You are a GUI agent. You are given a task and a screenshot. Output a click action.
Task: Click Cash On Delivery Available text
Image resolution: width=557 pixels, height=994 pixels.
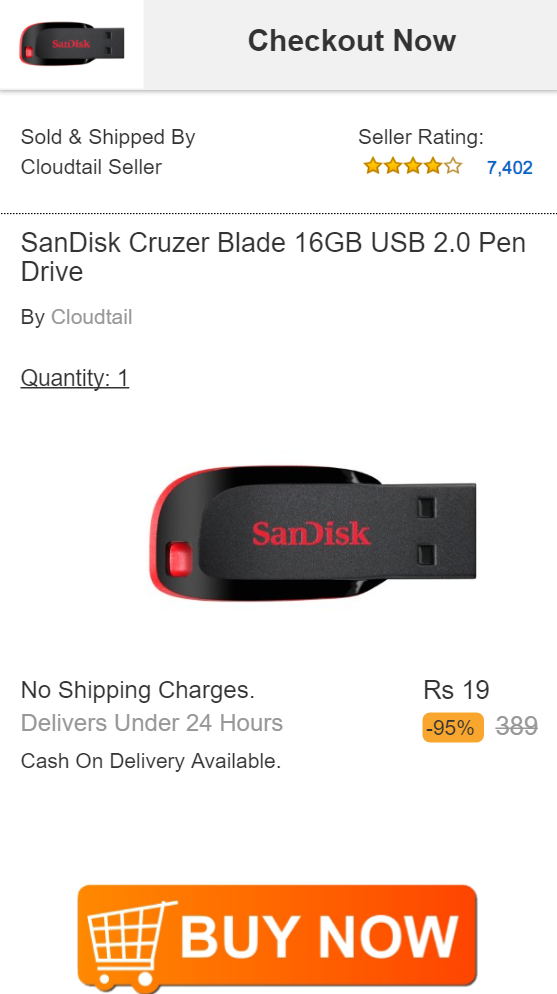[151, 761]
